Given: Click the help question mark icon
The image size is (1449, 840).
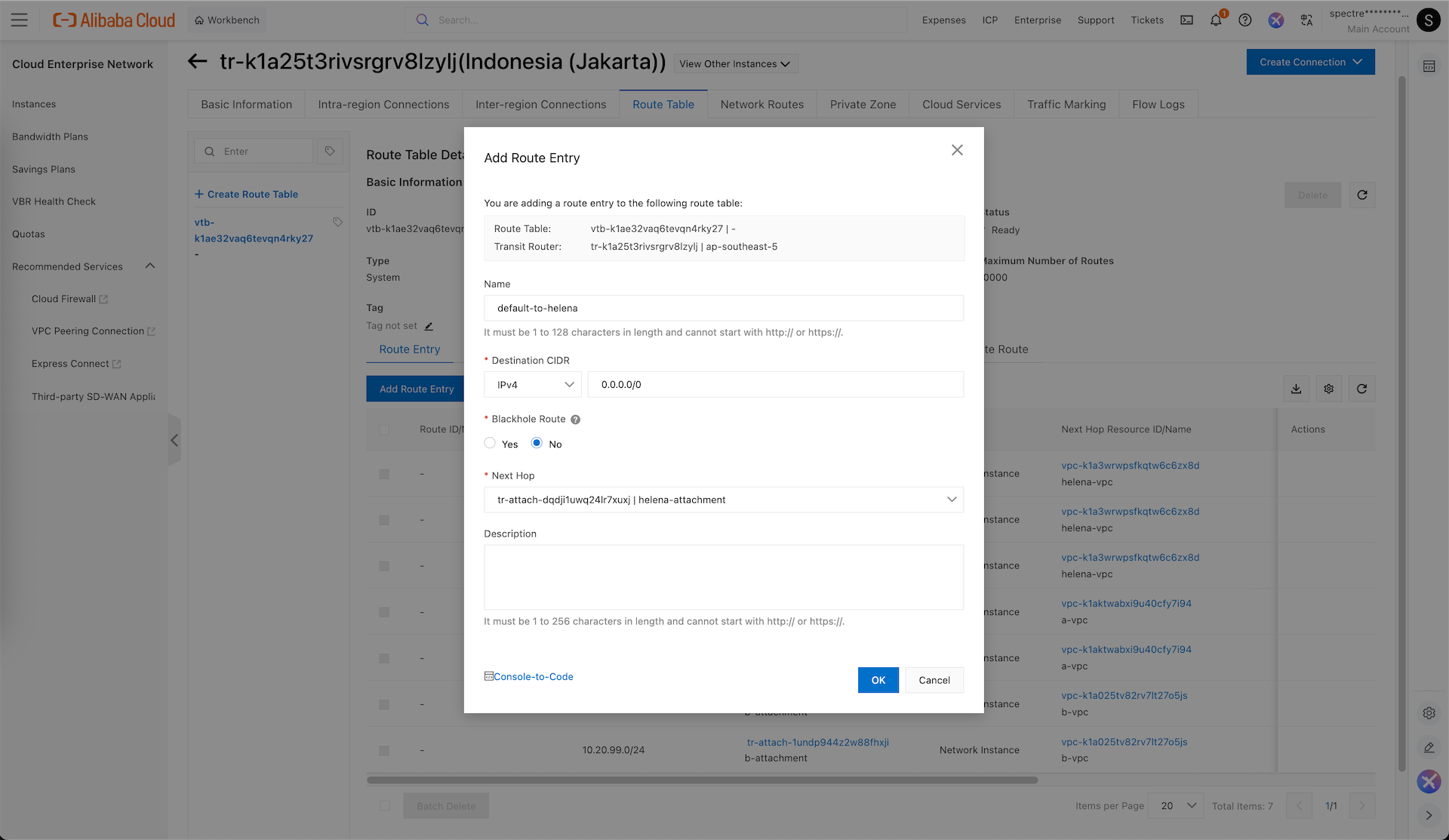Looking at the screenshot, I should 1245,20.
